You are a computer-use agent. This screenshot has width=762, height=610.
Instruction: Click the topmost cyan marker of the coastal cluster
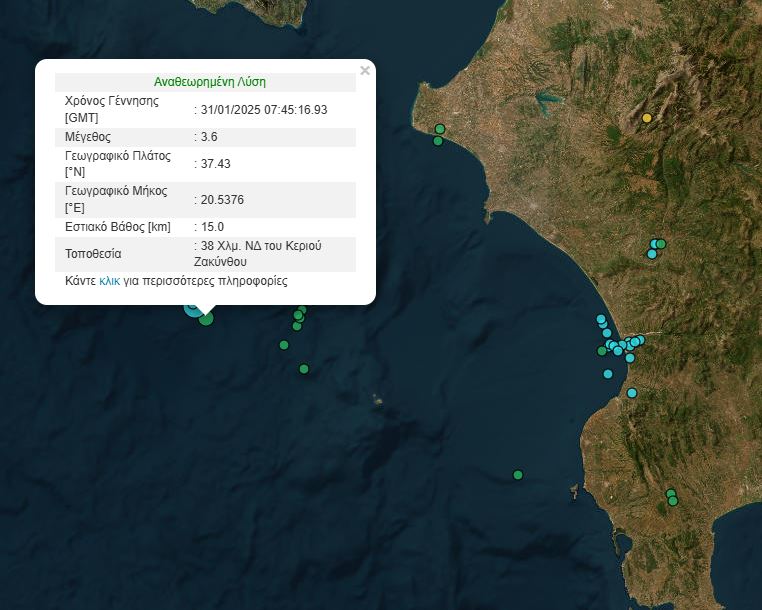click(601, 320)
